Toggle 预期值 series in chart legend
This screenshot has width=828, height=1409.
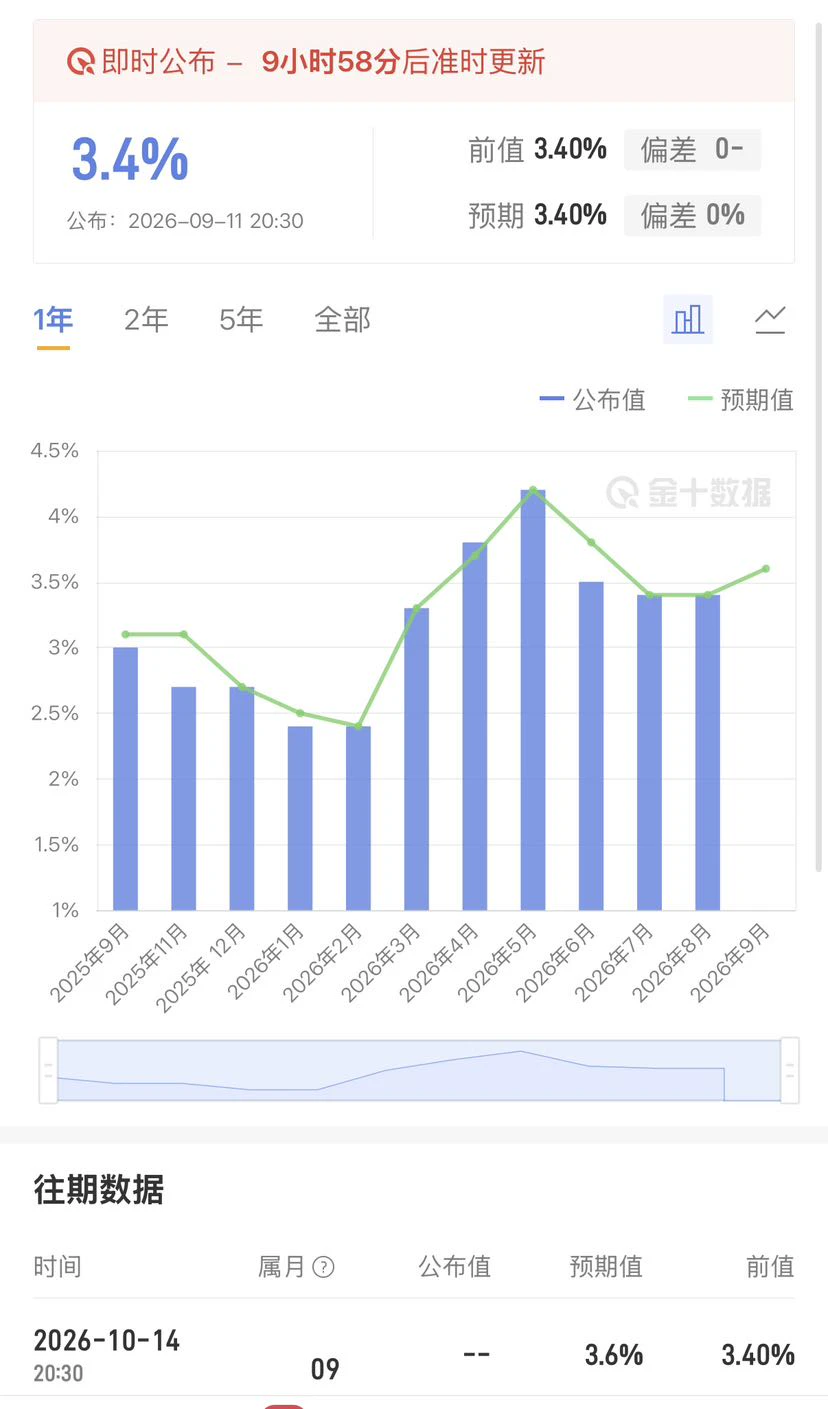(741, 400)
